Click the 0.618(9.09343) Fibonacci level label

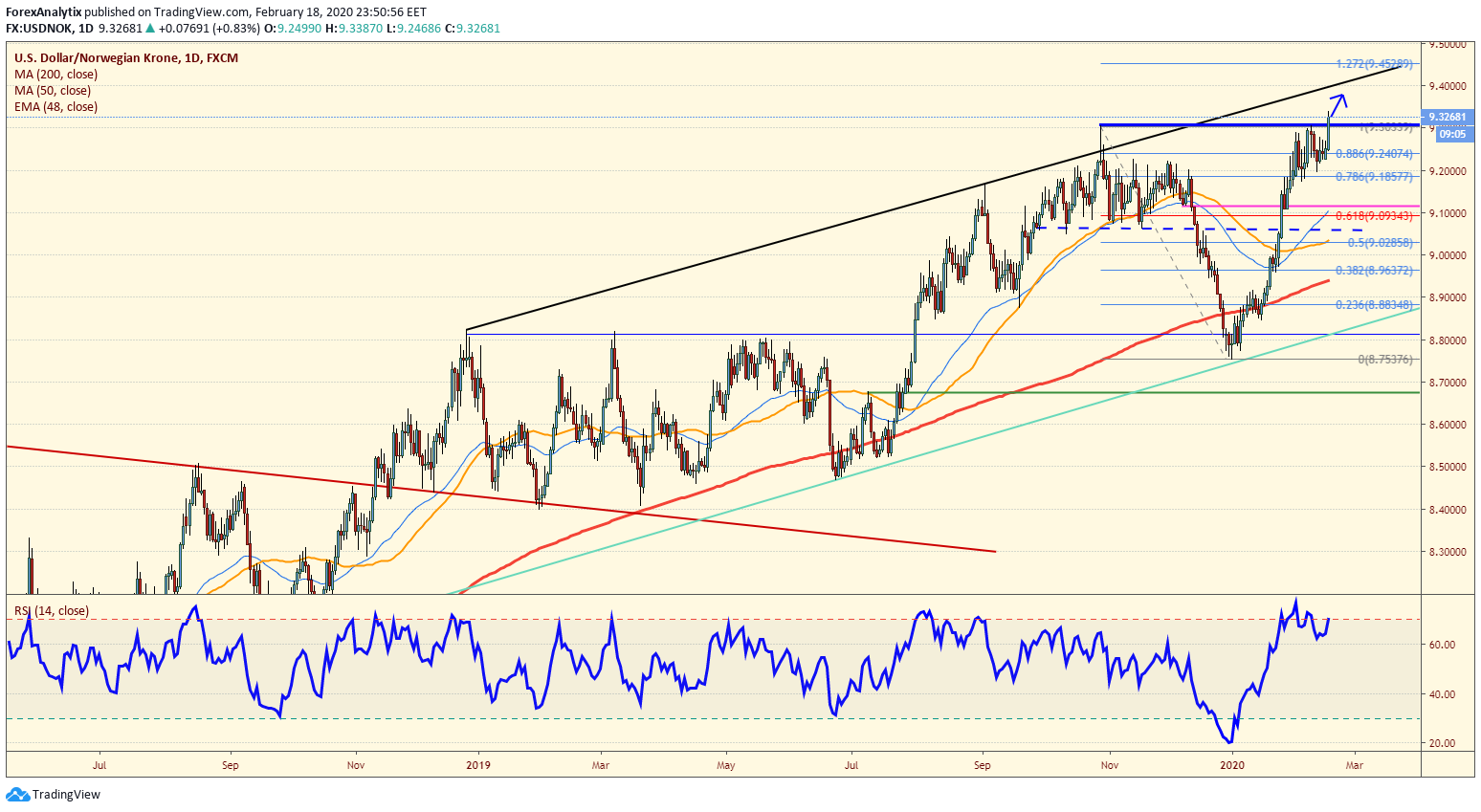click(x=1374, y=216)
